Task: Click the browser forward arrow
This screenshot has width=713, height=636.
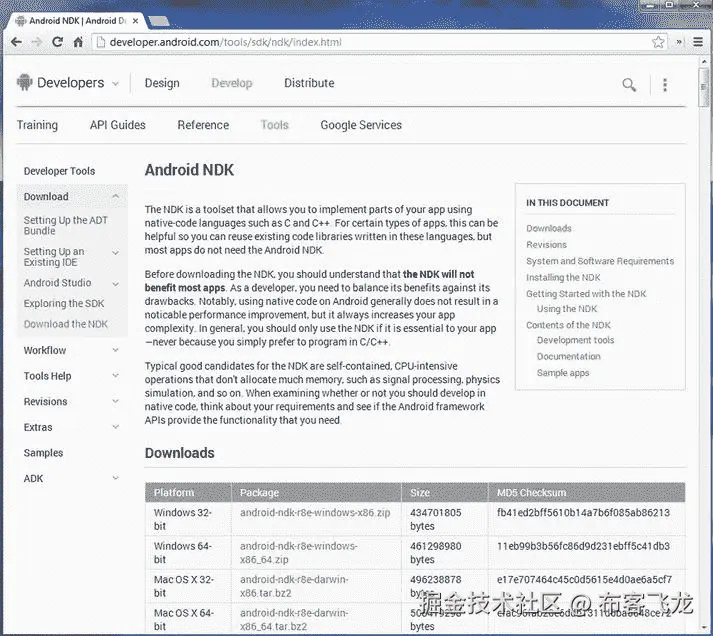Action: [x=37, y=42]
